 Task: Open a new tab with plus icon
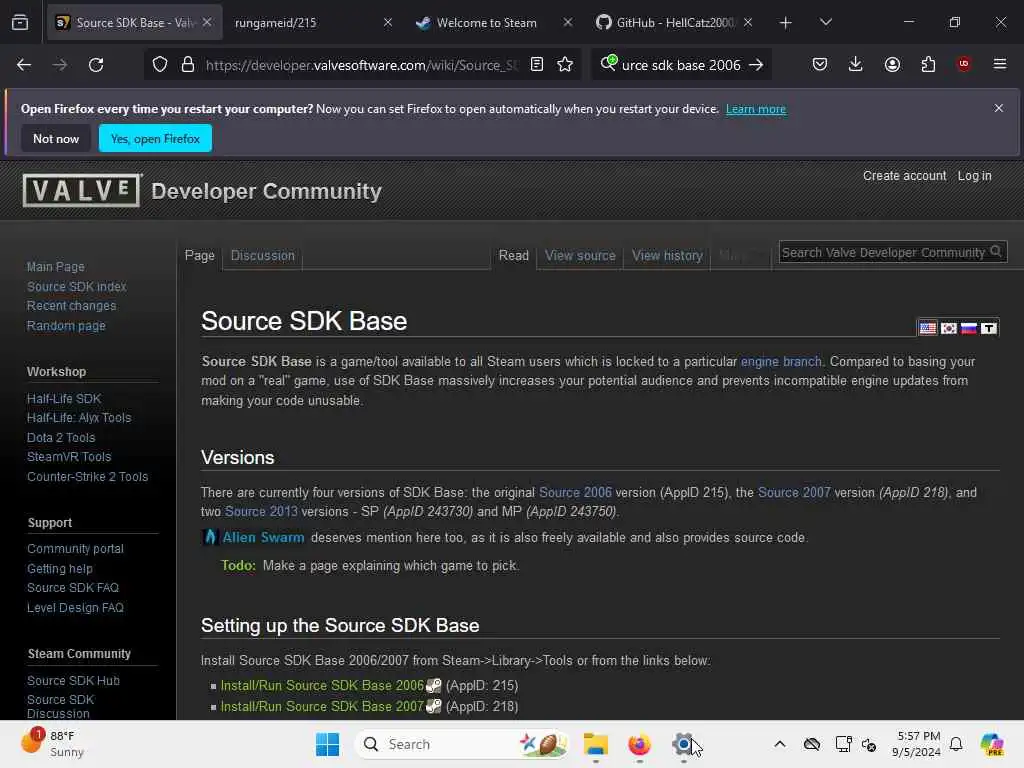[786, 23]
